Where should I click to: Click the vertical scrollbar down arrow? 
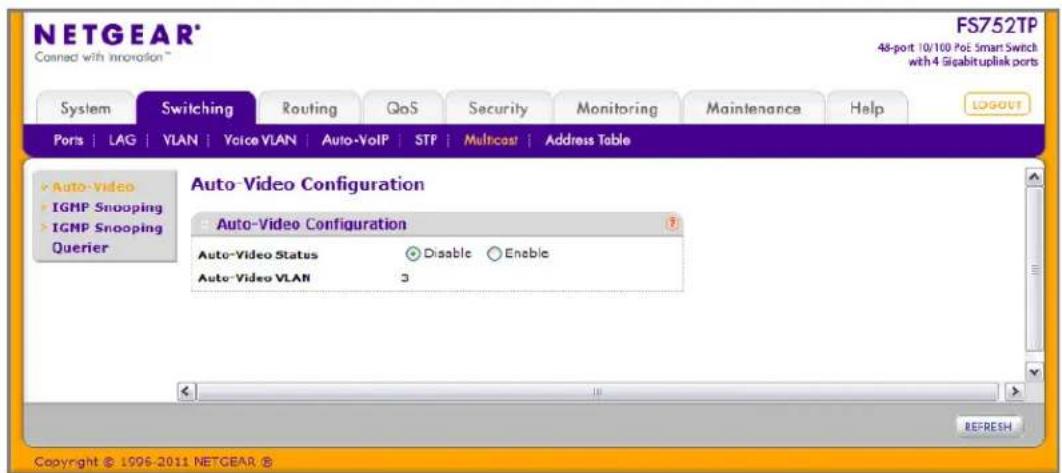click(1034, 372)
